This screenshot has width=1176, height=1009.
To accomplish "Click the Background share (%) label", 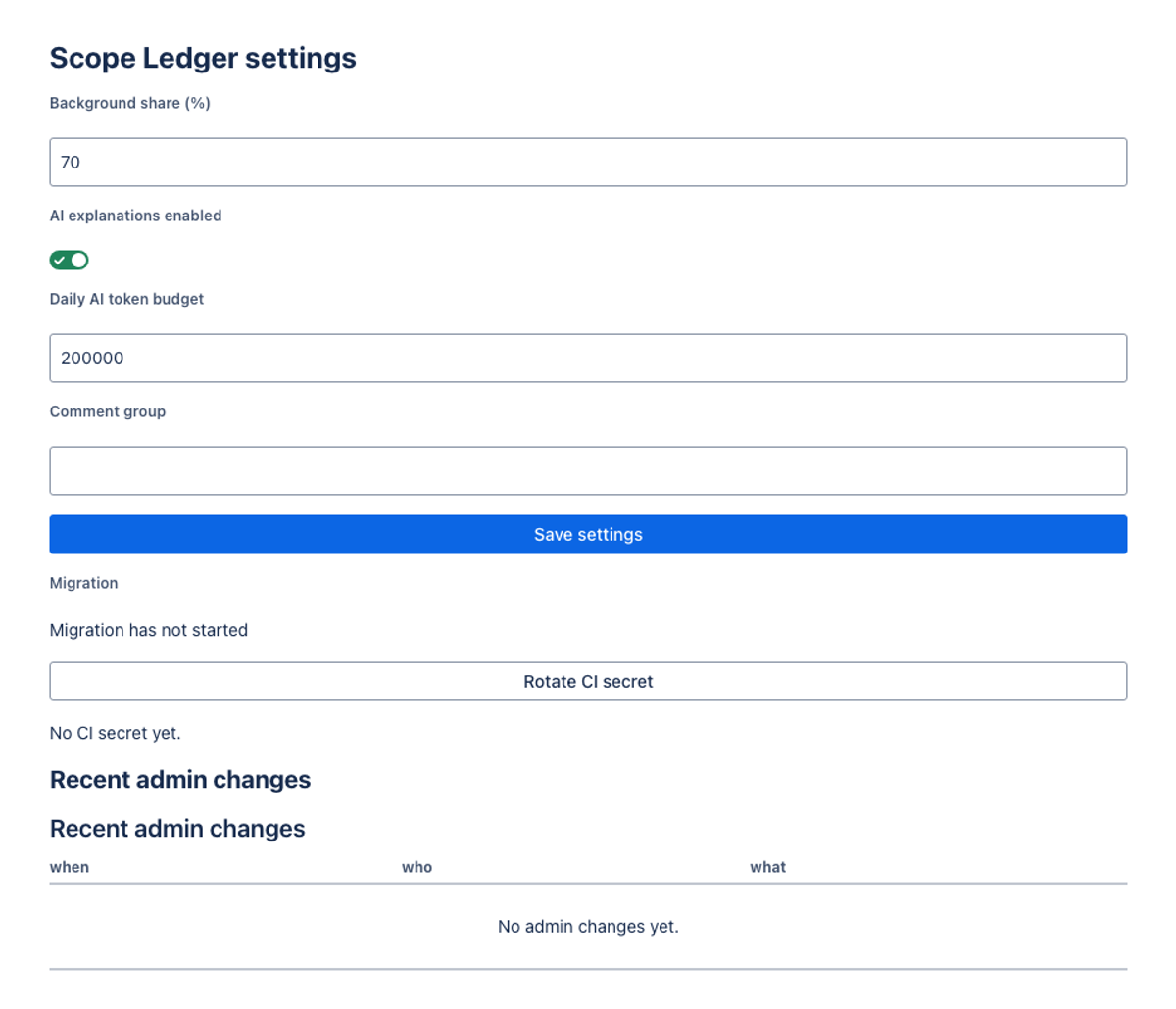I will 130,103.
